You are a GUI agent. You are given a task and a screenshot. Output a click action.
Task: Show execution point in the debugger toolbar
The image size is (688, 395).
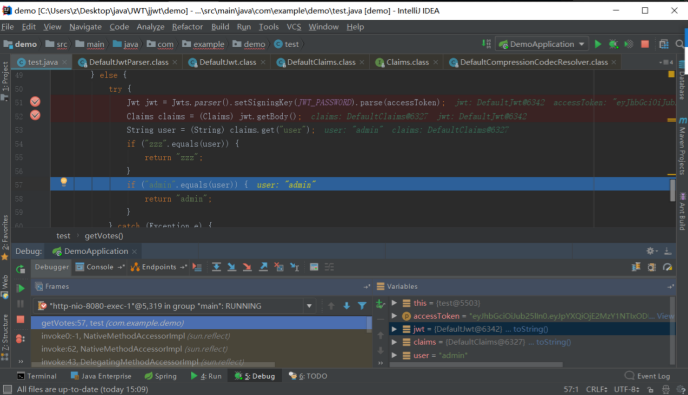click(x=197, y=267)
